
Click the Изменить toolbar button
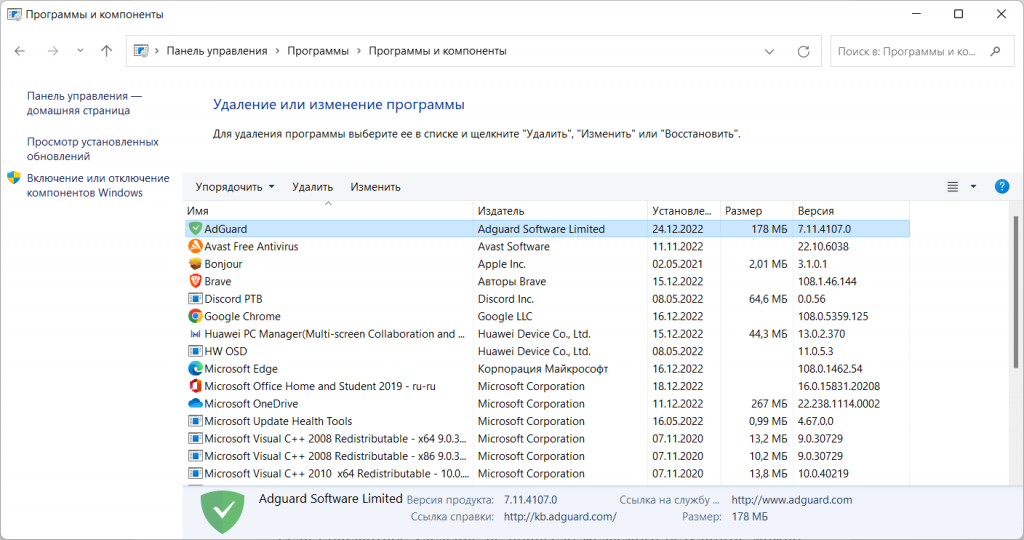tap(376, 187)
